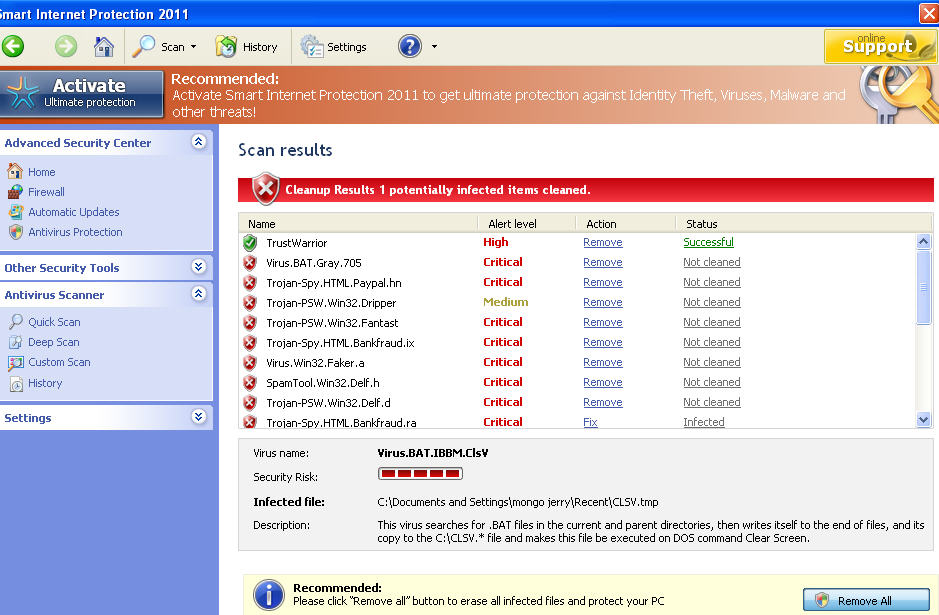
Task: Click Activate Ultimate protection button
Action: point(82,94)
